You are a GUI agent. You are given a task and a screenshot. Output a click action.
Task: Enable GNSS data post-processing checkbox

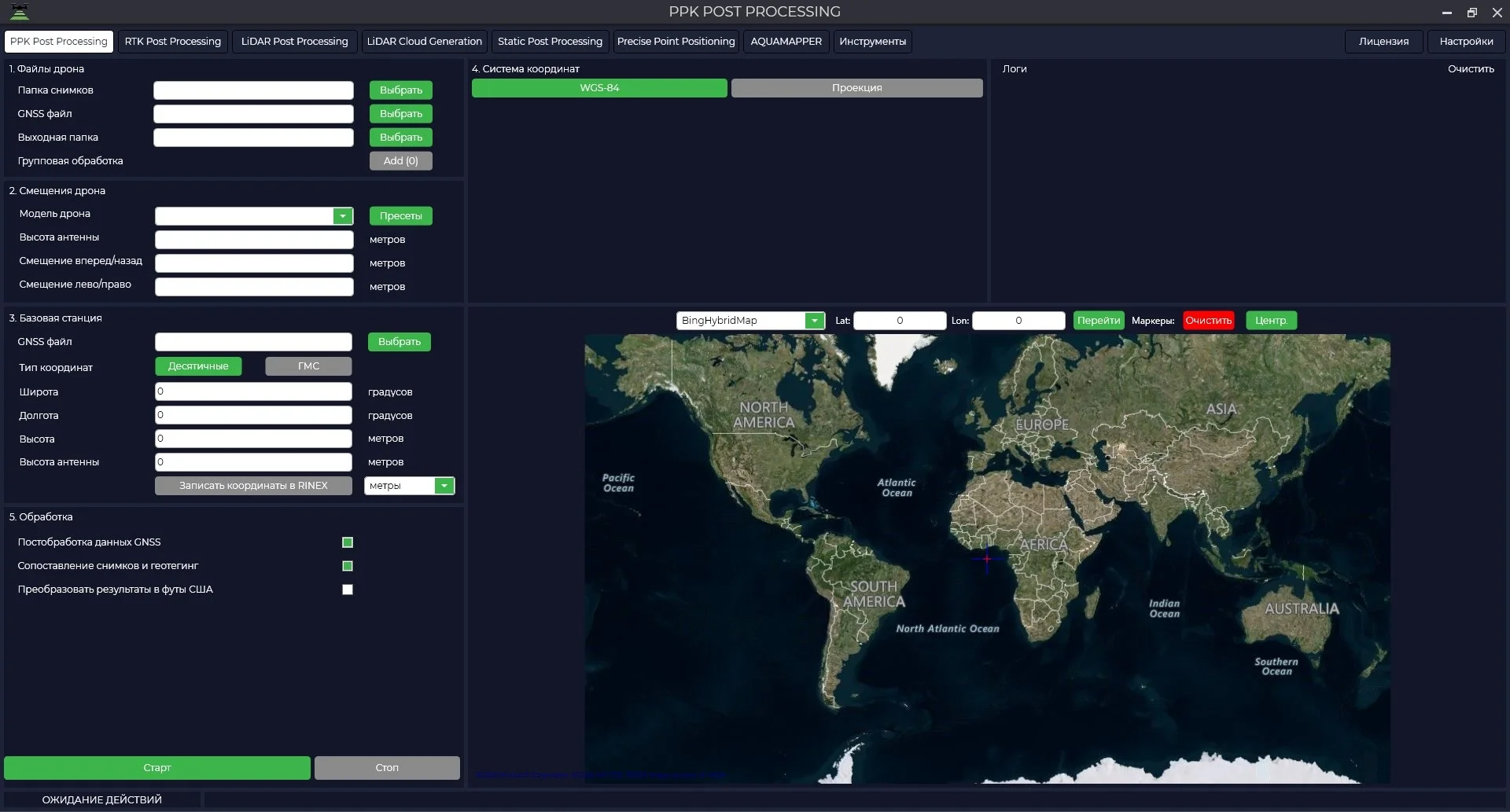pyautogui.click(x=348, y=542)
